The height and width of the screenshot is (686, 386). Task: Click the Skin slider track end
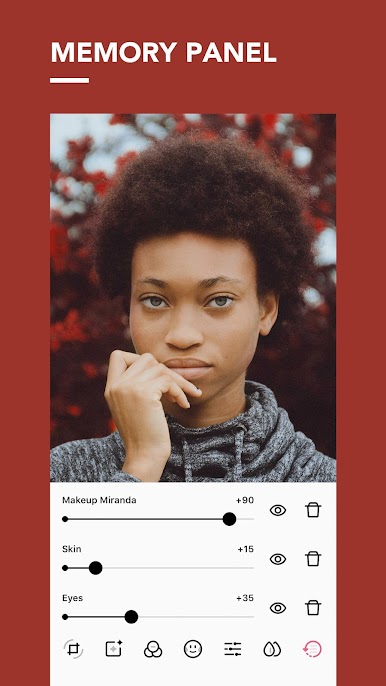point(253,568)
